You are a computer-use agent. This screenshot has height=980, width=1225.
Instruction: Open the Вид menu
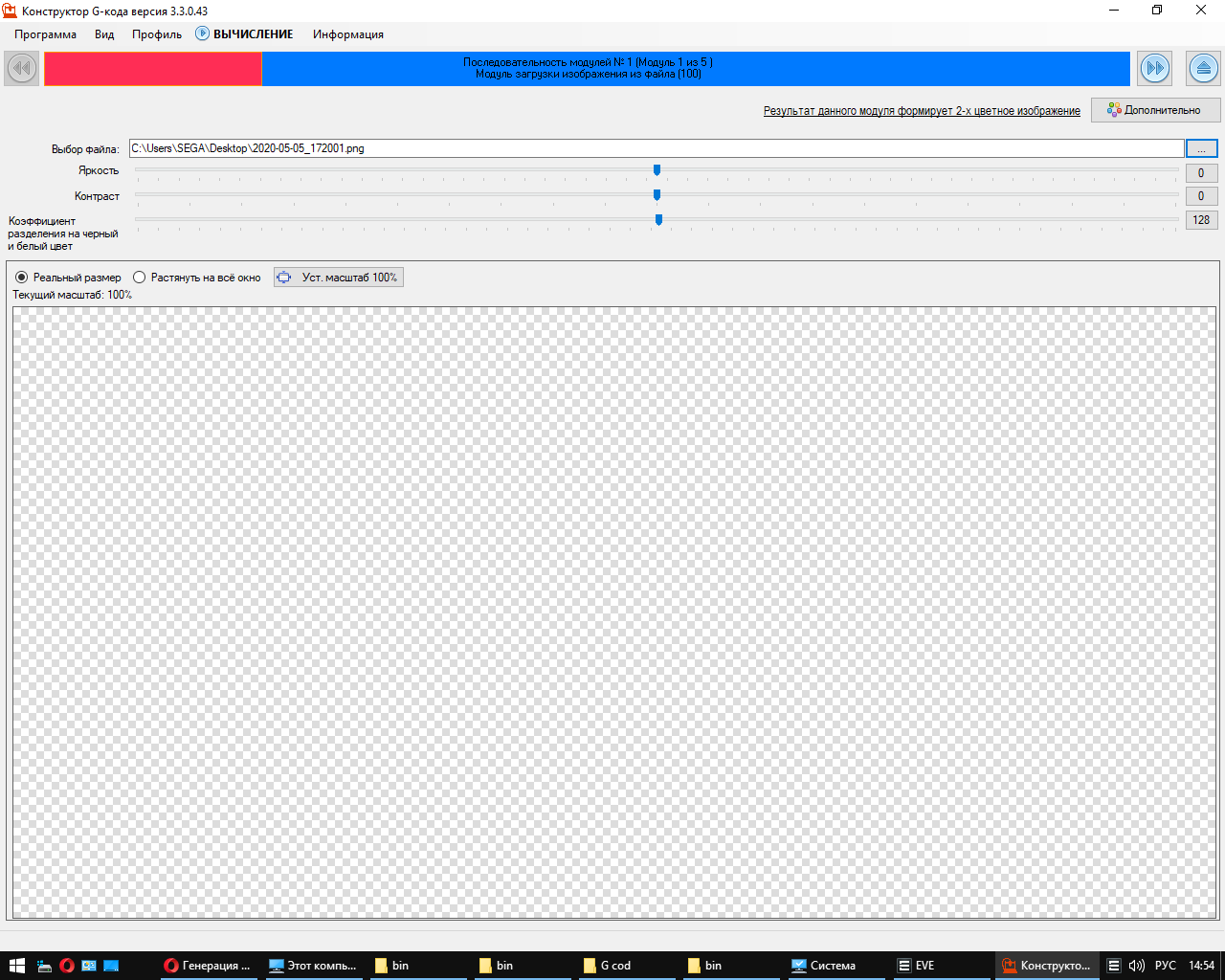pyautogui.click(x=104, y=34)
